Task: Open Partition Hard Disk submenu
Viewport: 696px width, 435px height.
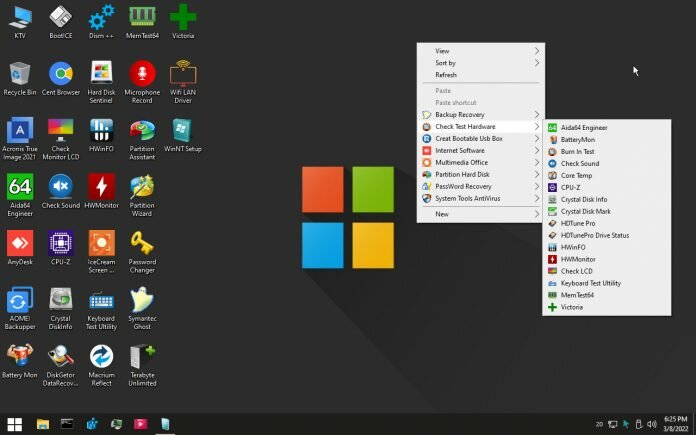Action: click(481, 174)
